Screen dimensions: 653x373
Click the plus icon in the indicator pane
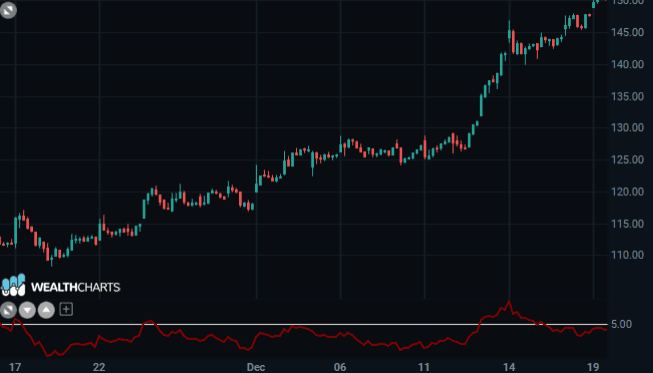(x=66, y=309)
